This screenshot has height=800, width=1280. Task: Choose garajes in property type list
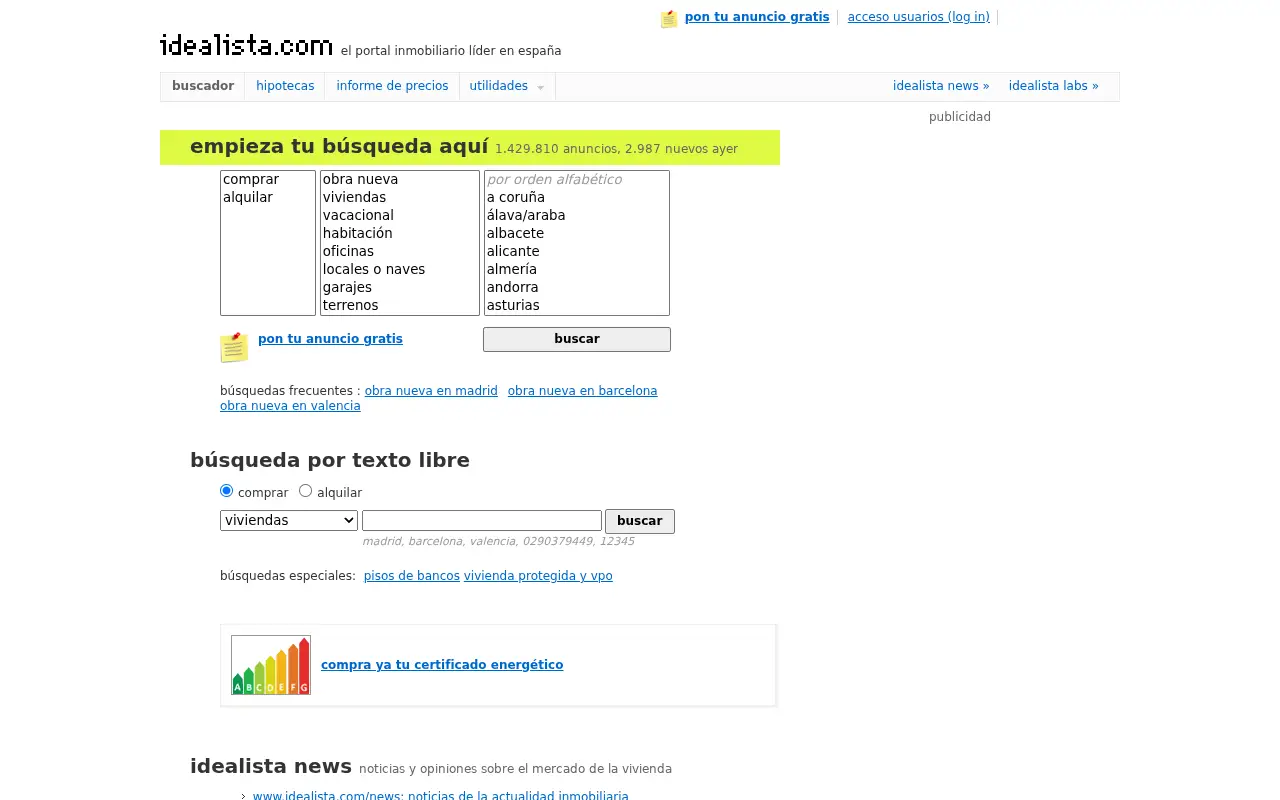point(400,288)
